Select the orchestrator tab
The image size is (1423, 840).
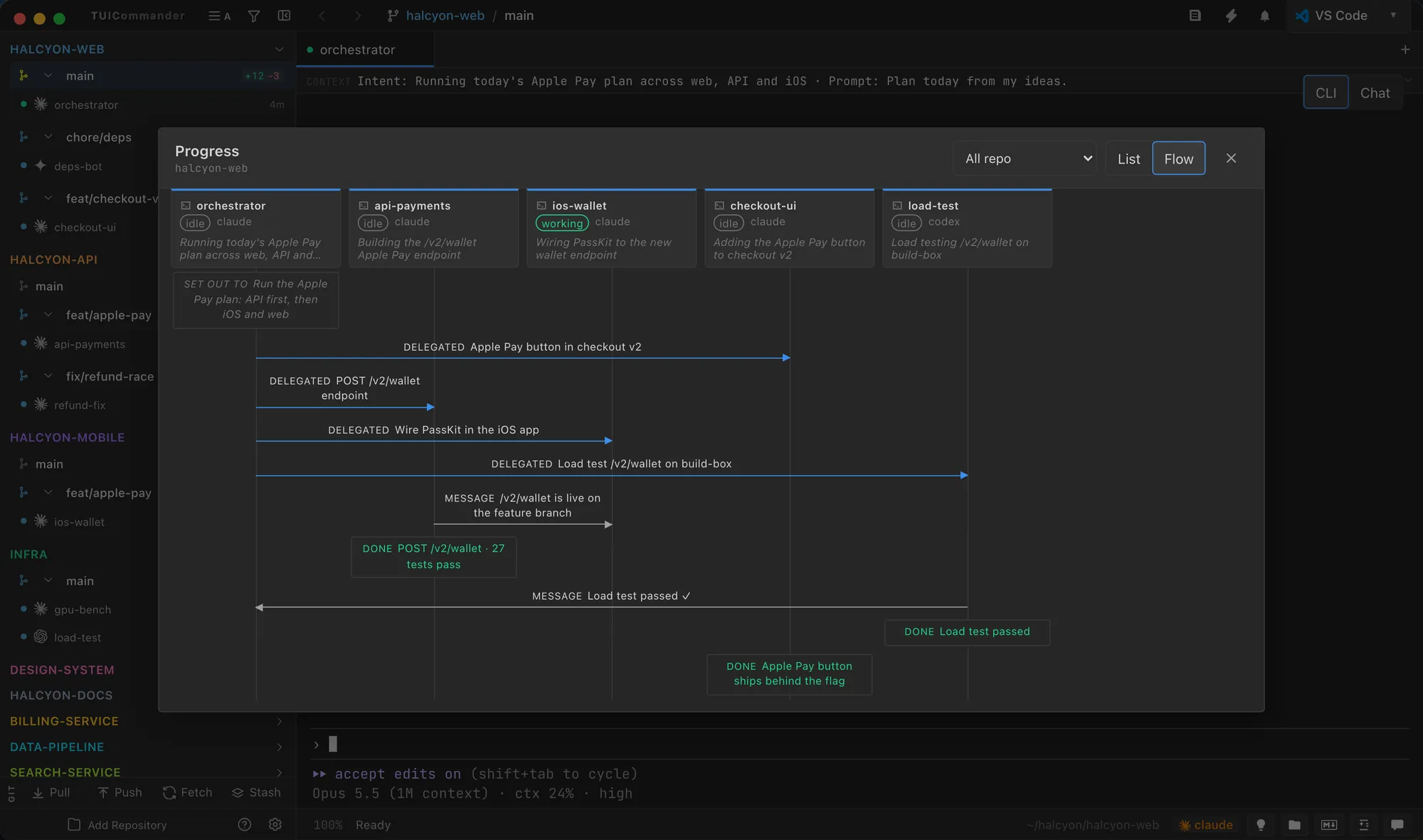tap(365, 50)
